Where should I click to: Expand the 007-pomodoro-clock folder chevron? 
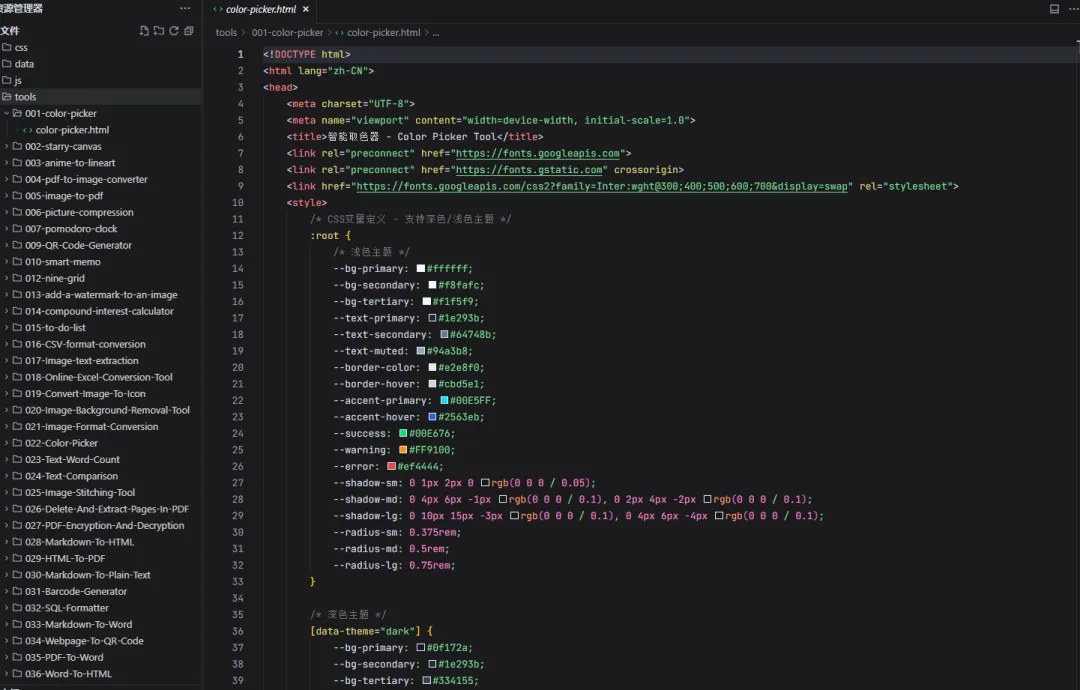(x=7, y=229)
